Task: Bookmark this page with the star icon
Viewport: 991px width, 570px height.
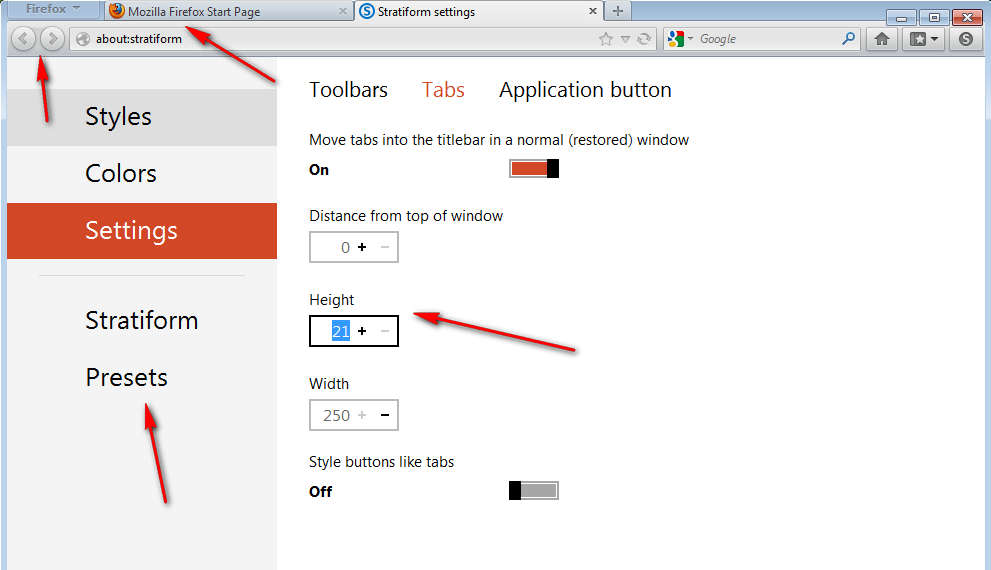Action: coord(605,39)
